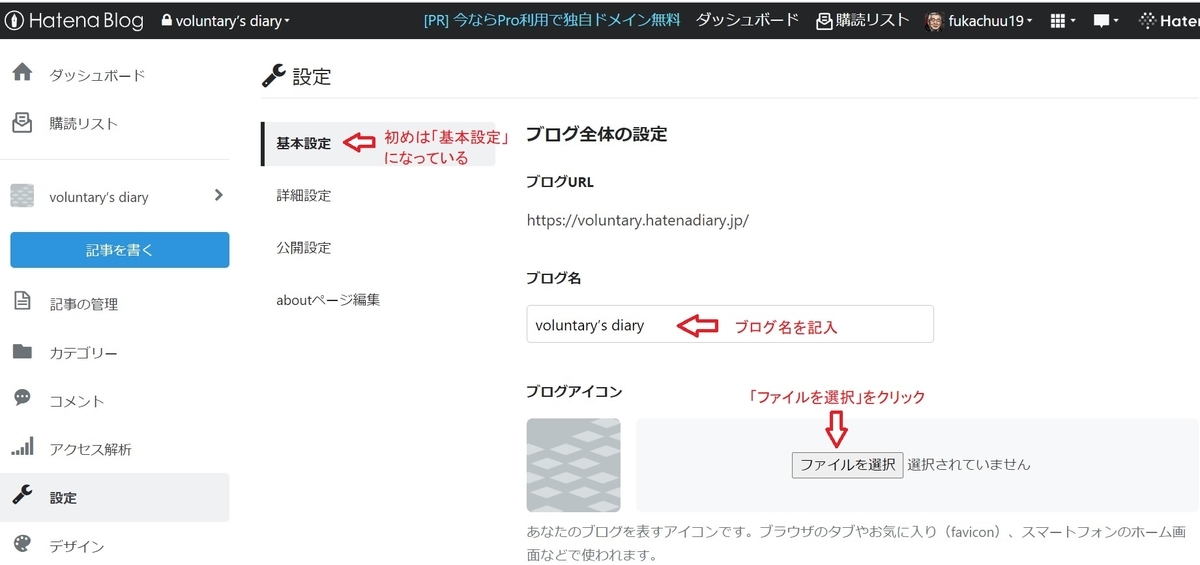The width and height of the screenshot is (1200, 565).
Task: Open the PR Pro独自ドメイン無料 link
Action: click(x=552, y=20)
